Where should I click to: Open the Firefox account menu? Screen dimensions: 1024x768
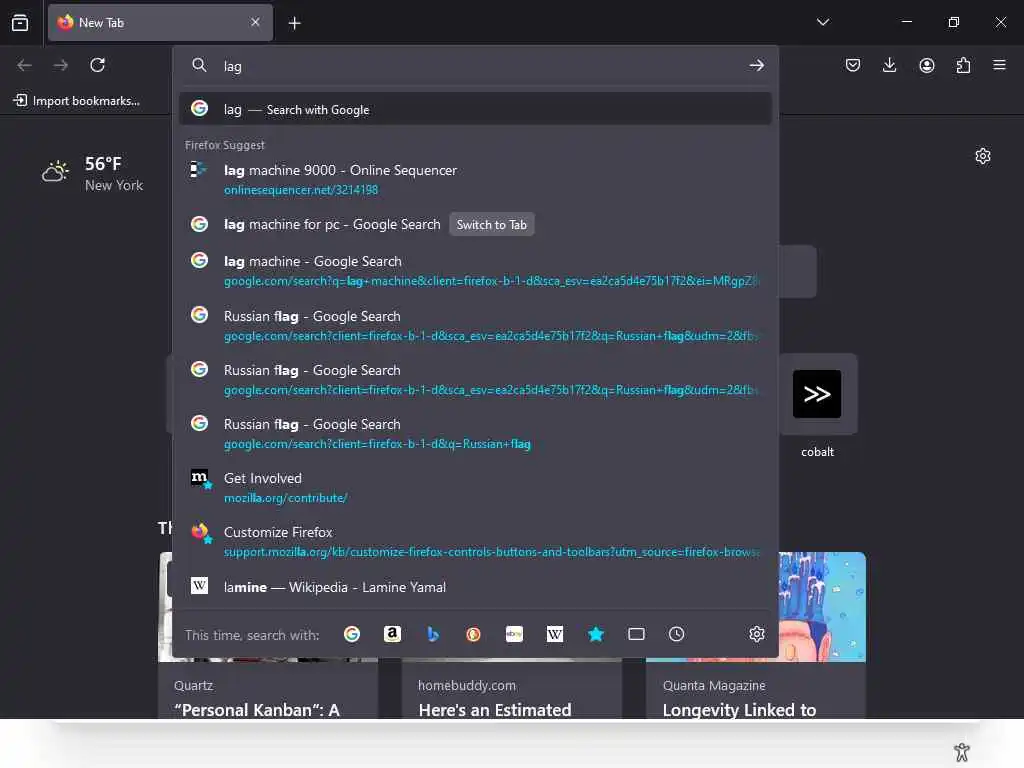[927, 65]
